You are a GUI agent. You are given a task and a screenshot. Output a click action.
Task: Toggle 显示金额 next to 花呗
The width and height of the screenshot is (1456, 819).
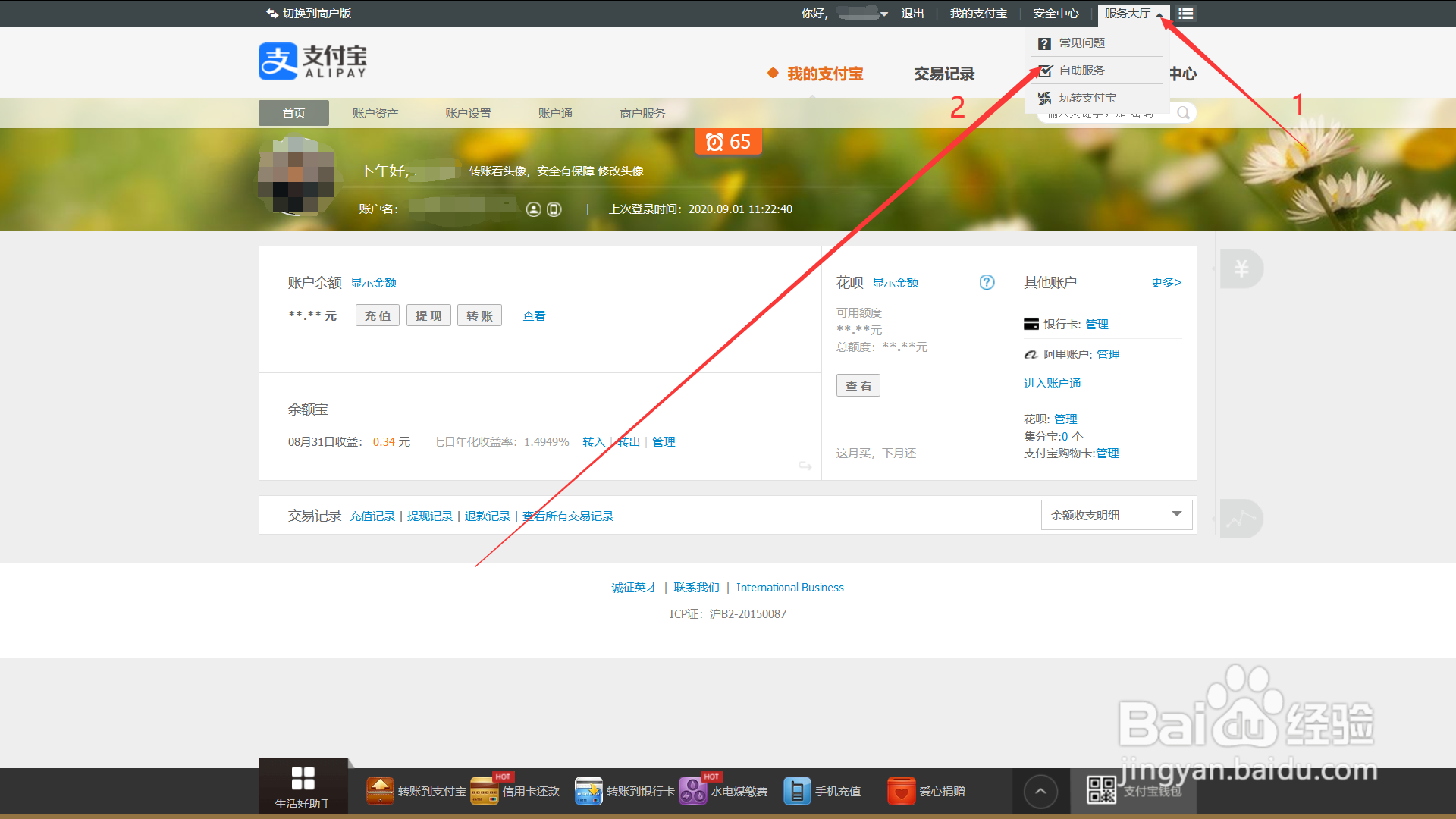click(x=895, y=281)
